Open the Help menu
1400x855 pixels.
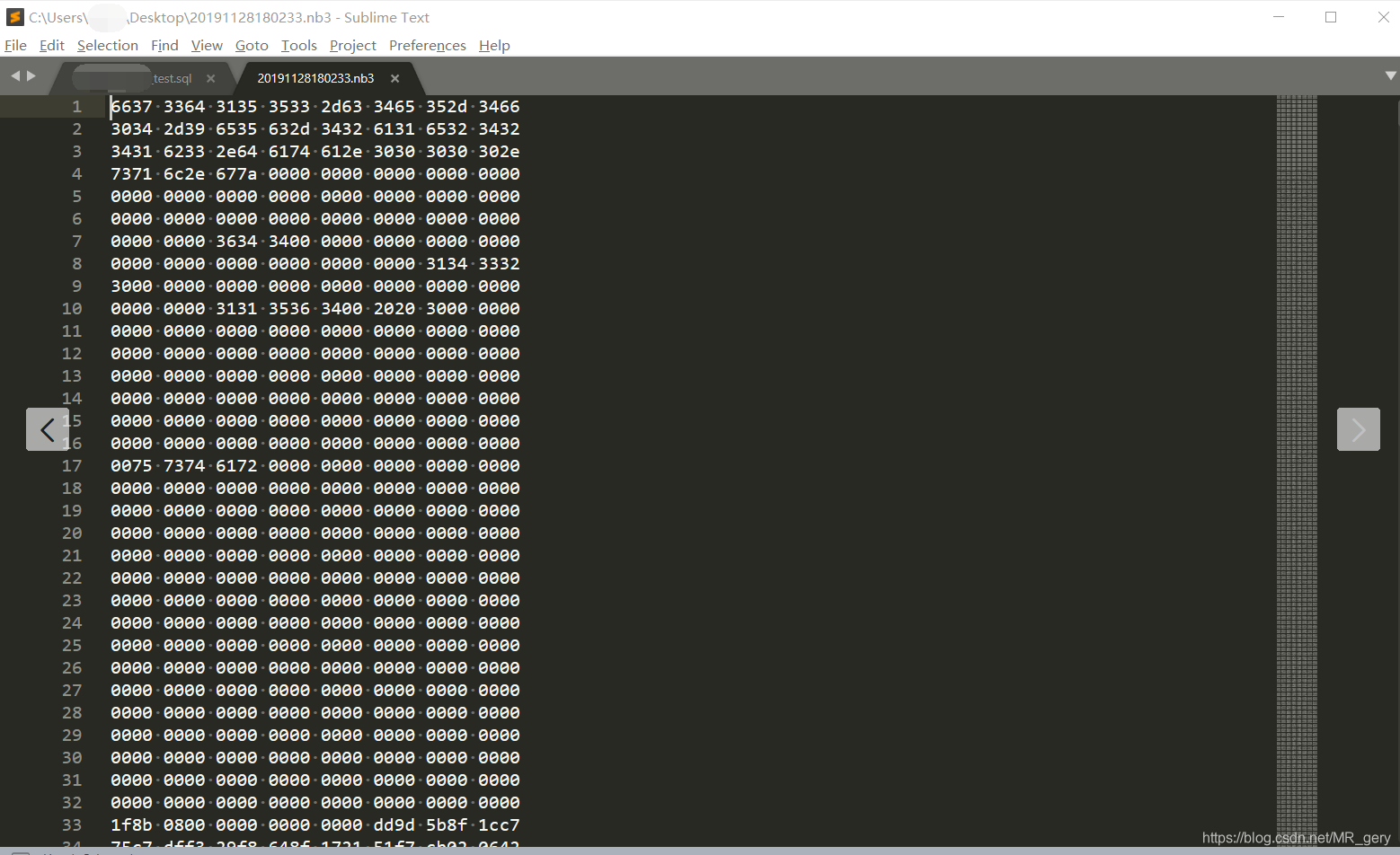[494, 45]
